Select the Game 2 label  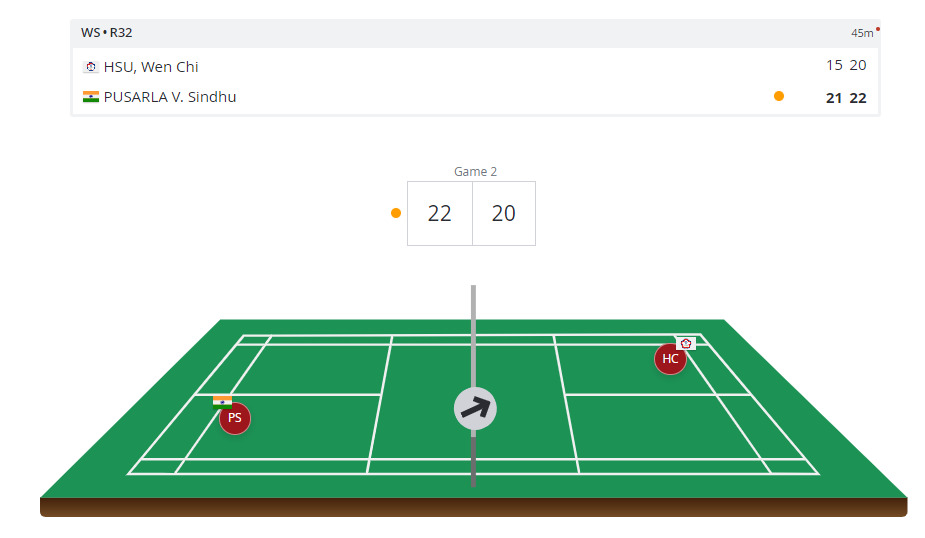[475, 172]
